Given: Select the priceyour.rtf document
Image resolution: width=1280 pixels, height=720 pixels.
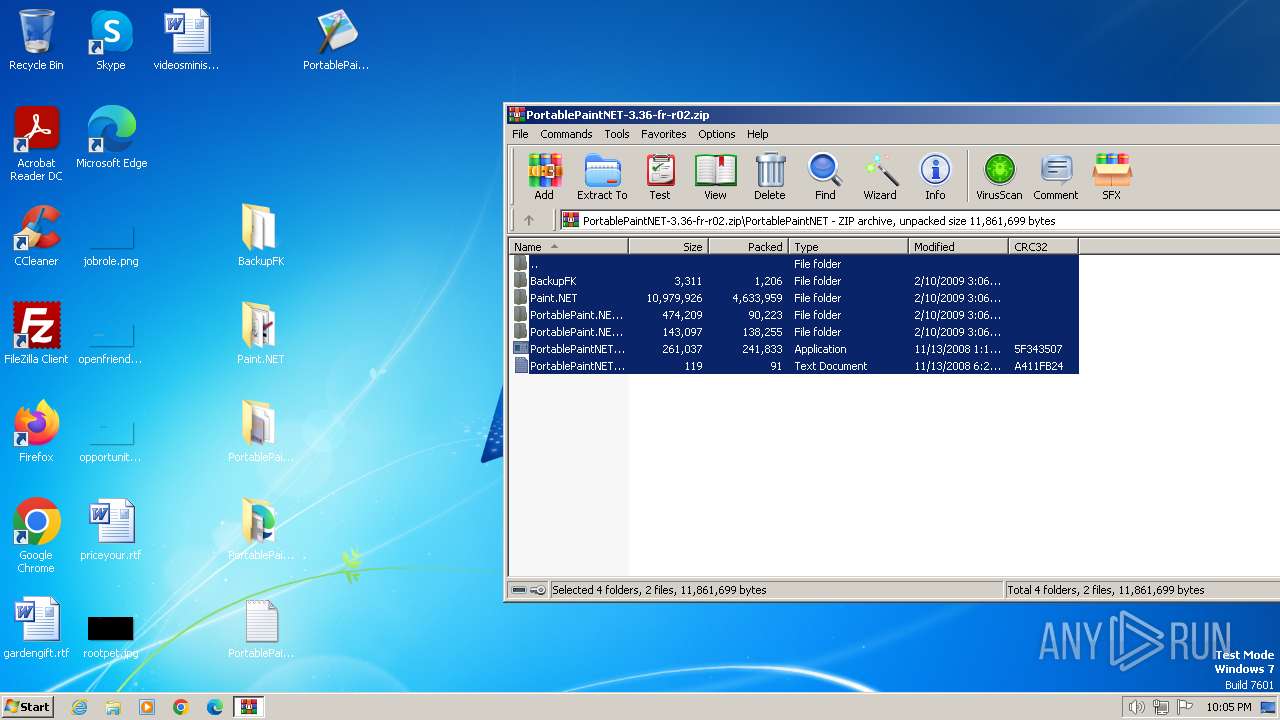Looking at the screenshot, I should click(x=111, y=530).
